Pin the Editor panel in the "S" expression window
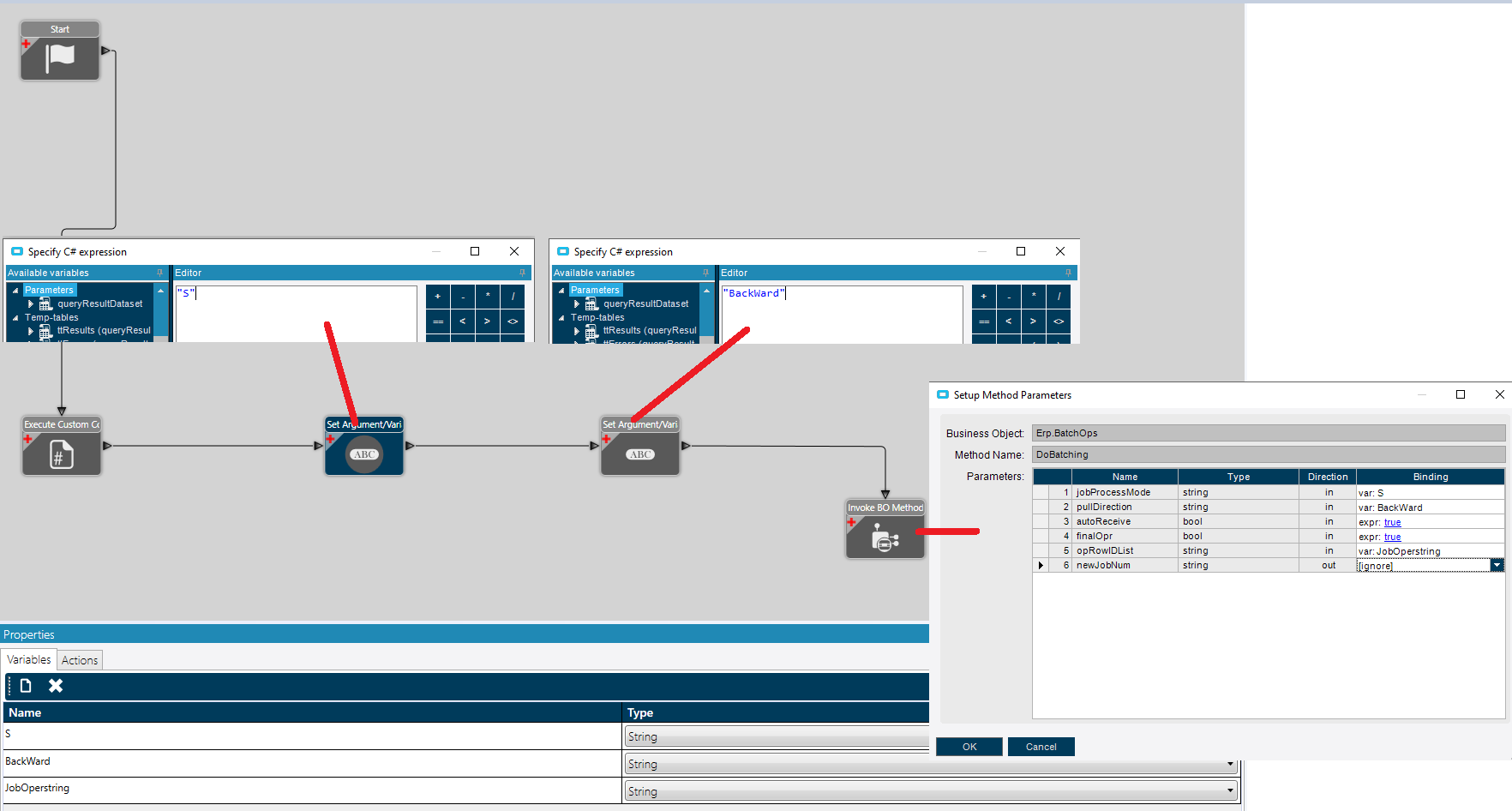 (x=522, y=273)
